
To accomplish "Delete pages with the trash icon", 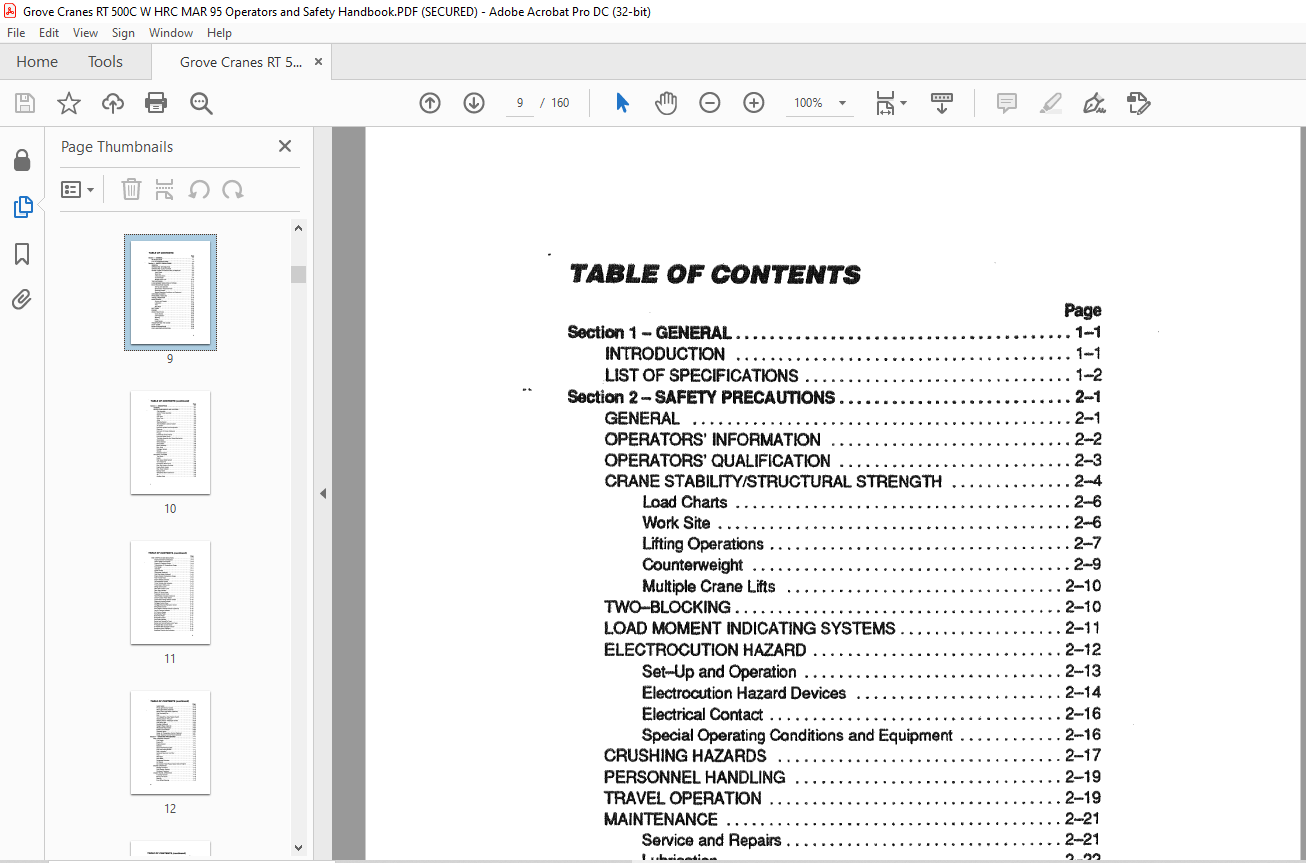I will point(131,189).
